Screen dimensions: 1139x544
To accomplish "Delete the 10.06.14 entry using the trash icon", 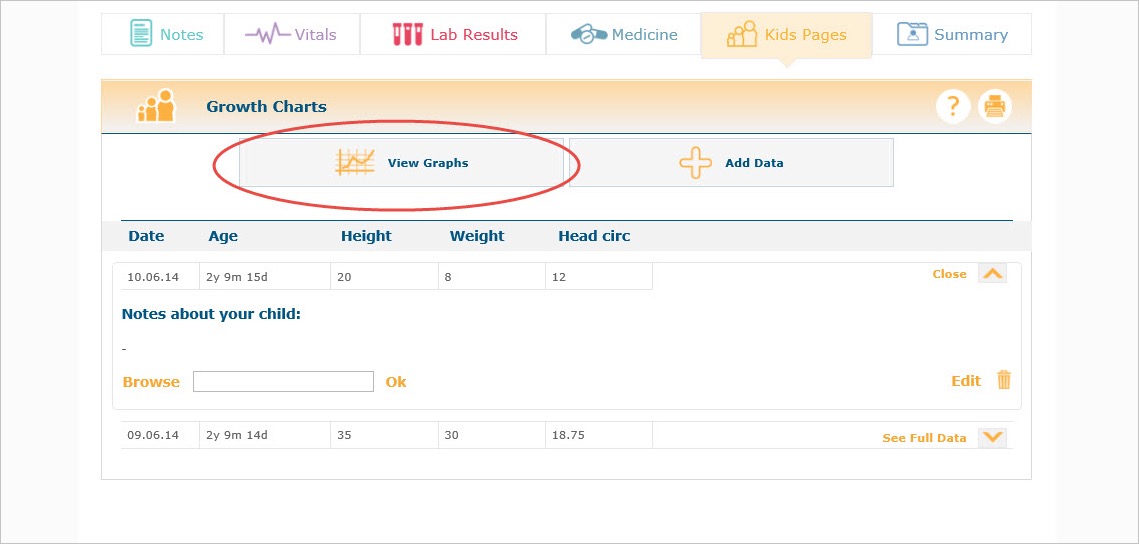I will (1004, 380).
